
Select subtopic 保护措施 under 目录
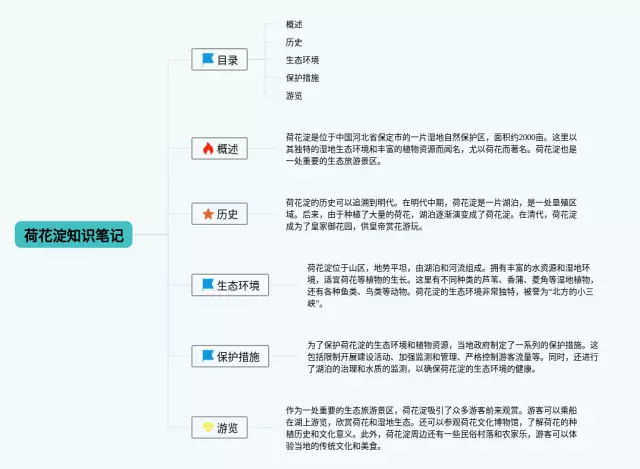coord(302,78)
